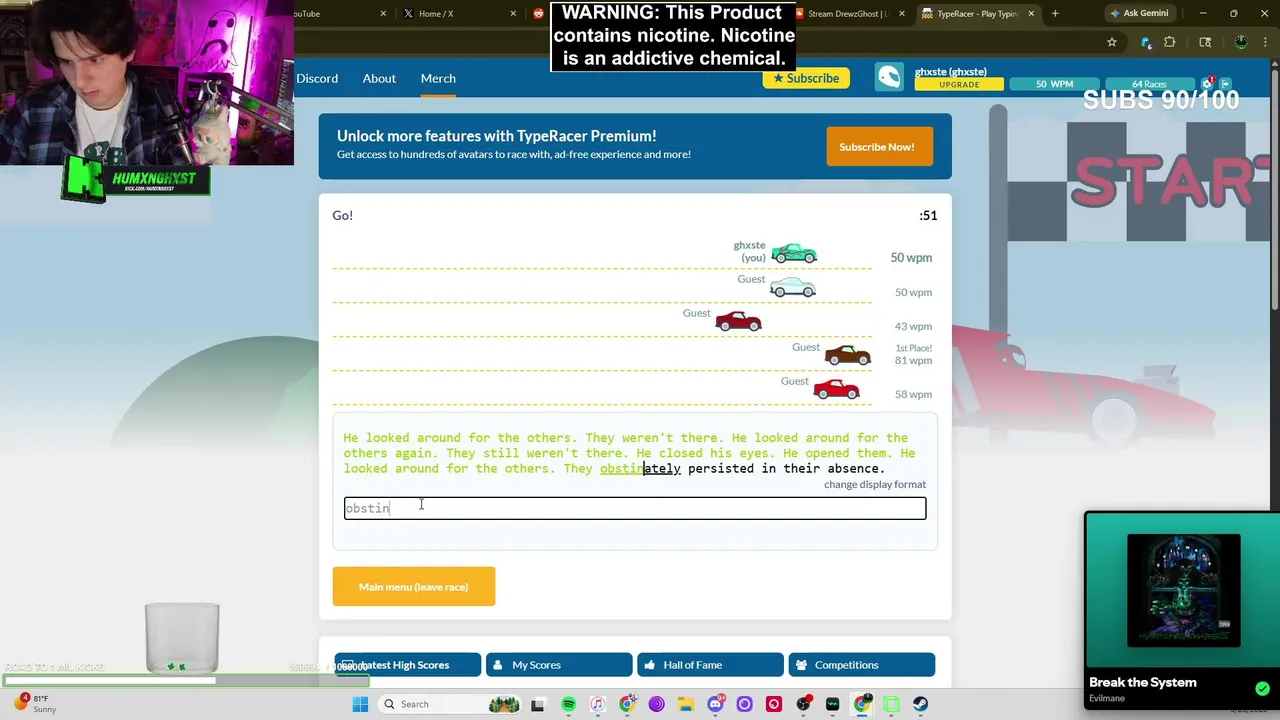Click the Windows Start button
1280x720 pixels.
(360, 704)
